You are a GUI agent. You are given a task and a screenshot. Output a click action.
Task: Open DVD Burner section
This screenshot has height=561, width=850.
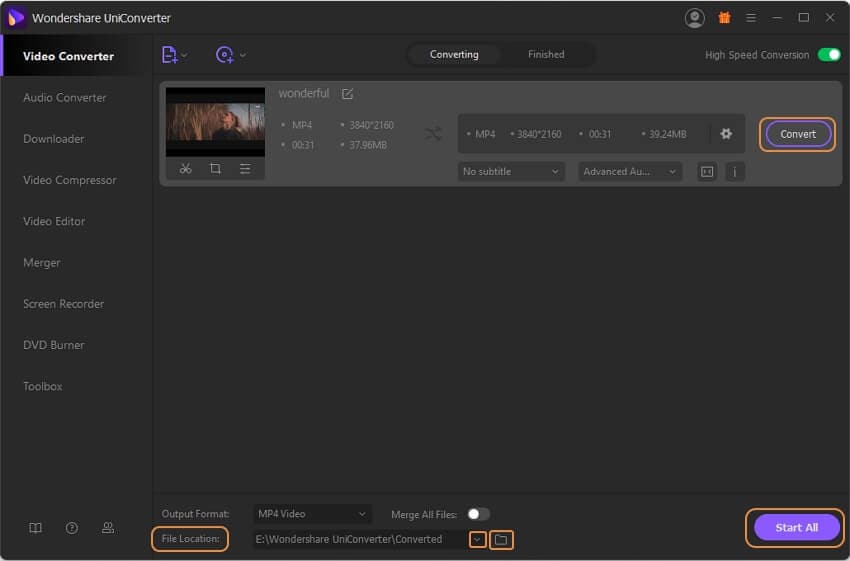pos(54,345)
